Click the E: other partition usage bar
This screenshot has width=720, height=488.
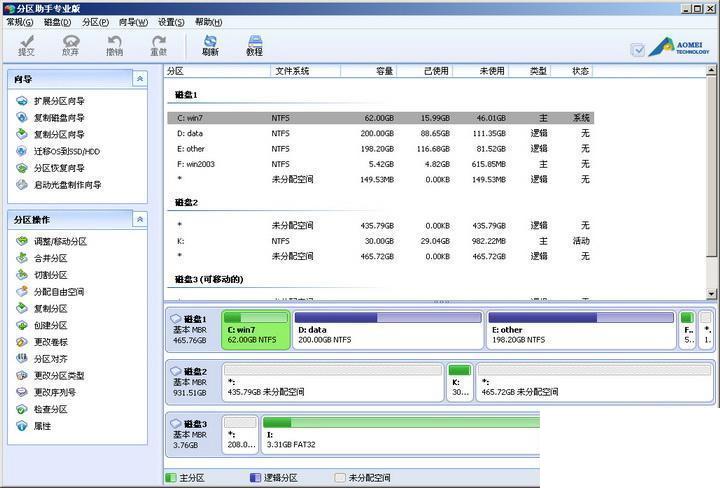tap(581, 317)
